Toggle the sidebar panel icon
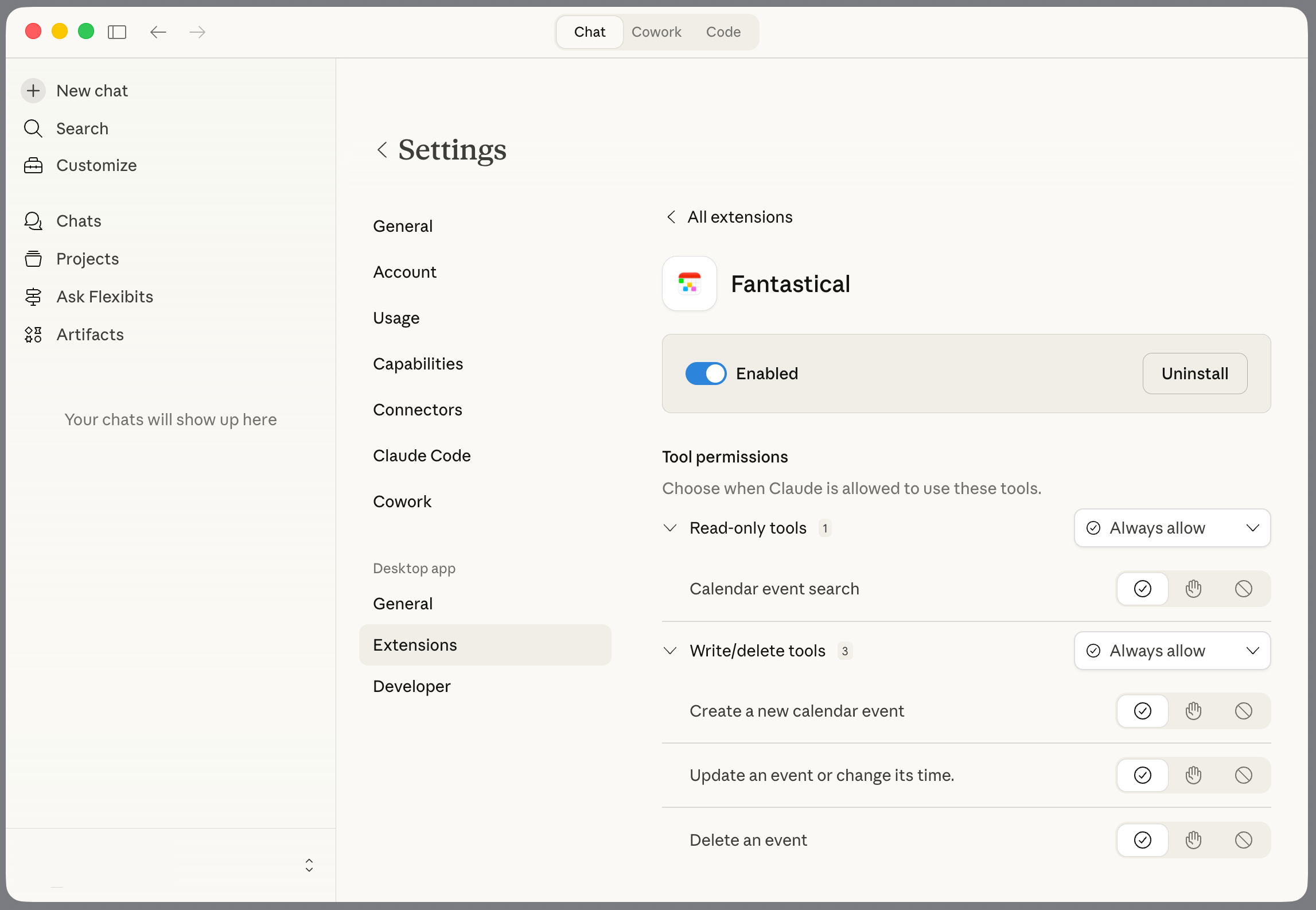 (x=117, y=32)
